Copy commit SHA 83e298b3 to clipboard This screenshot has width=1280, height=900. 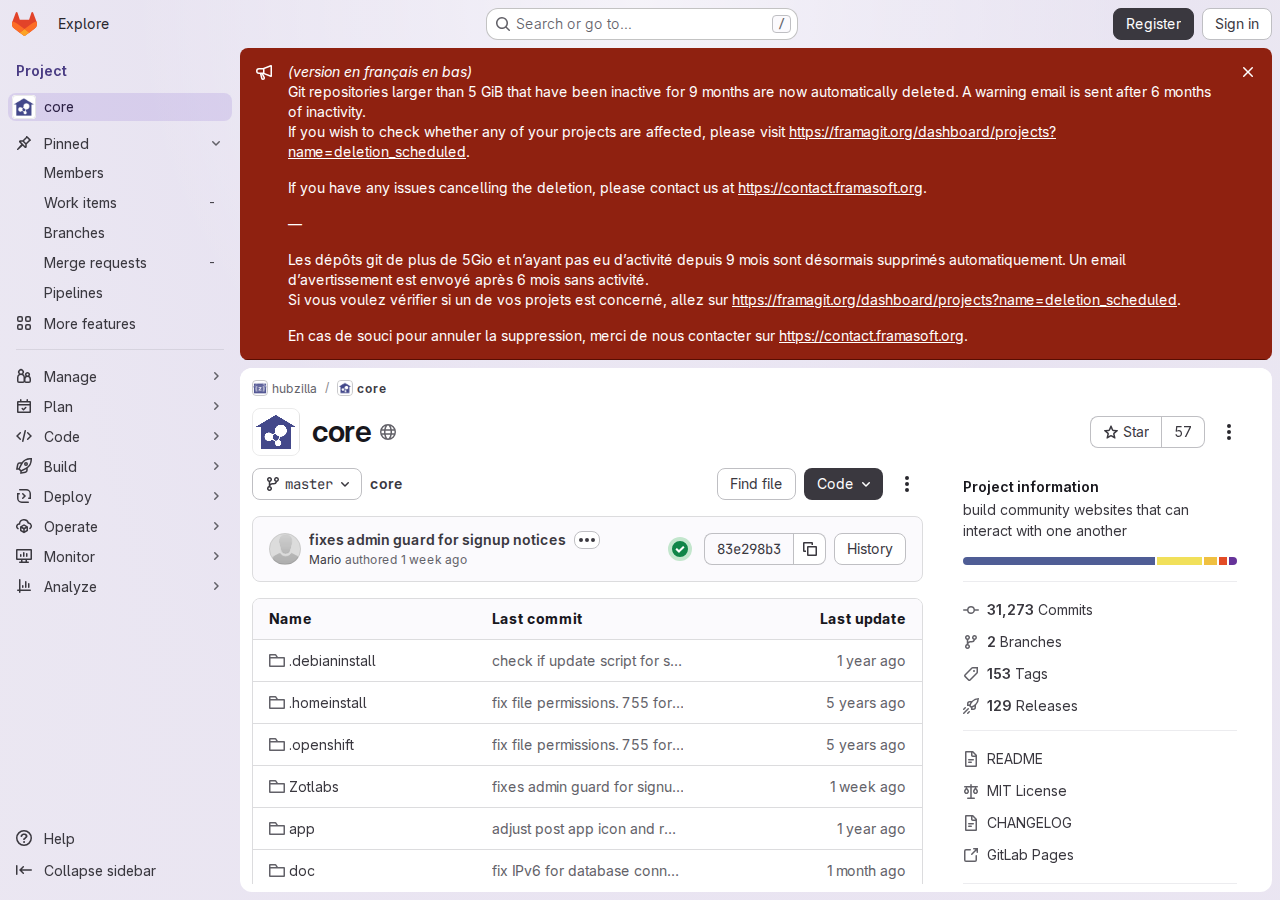810,549
